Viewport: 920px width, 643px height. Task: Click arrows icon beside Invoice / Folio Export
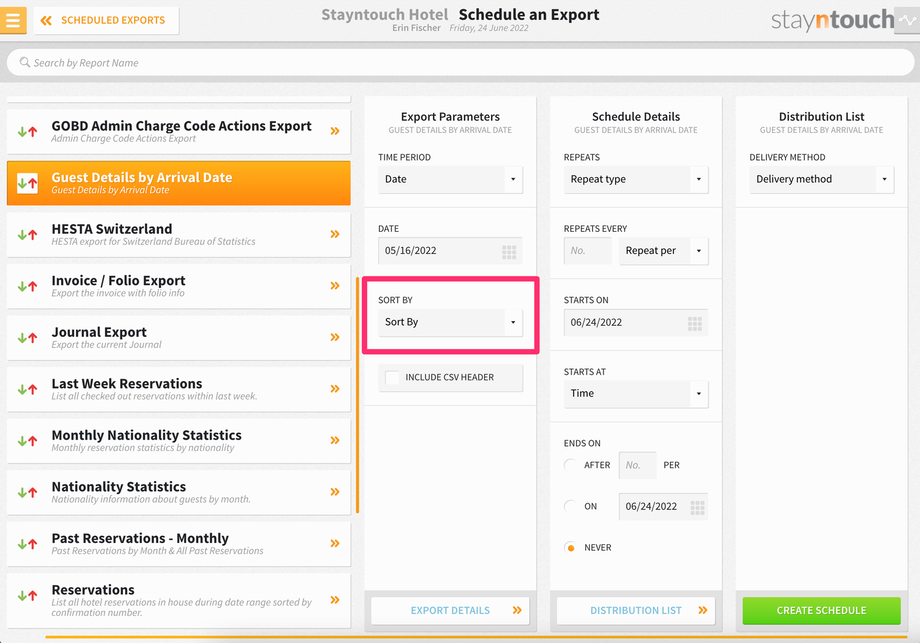coord(28,286)
